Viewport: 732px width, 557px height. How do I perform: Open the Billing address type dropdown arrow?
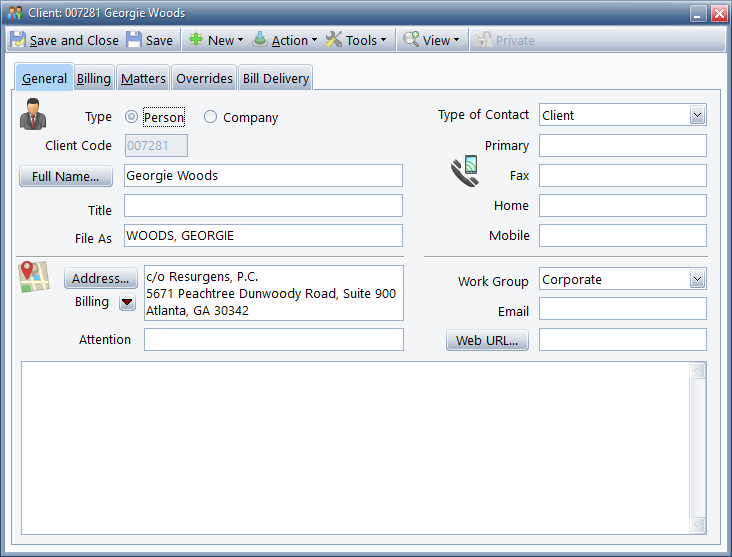click(x=127, y=302)
